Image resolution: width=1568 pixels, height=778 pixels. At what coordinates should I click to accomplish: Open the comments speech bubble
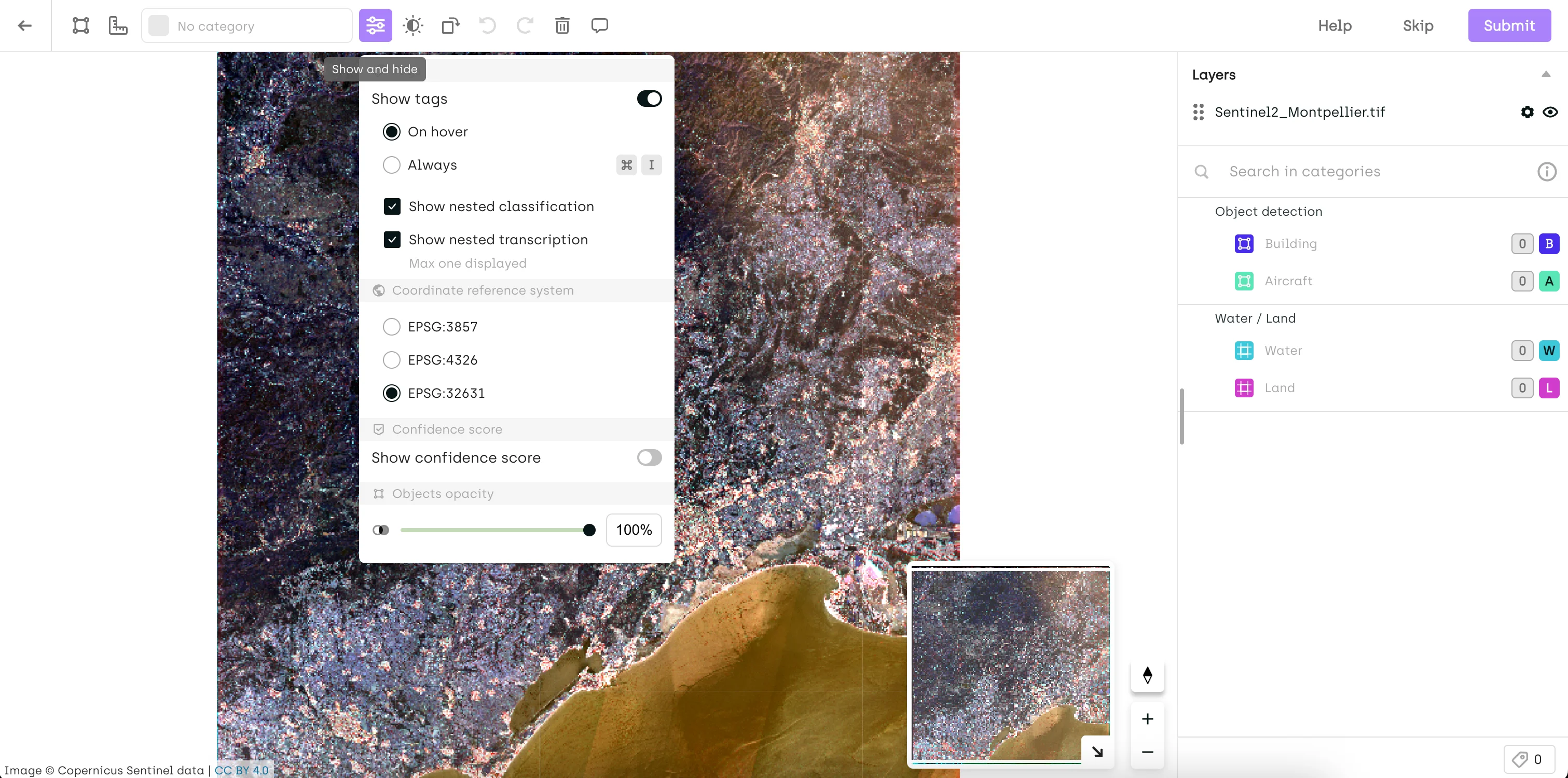[599, 25]
